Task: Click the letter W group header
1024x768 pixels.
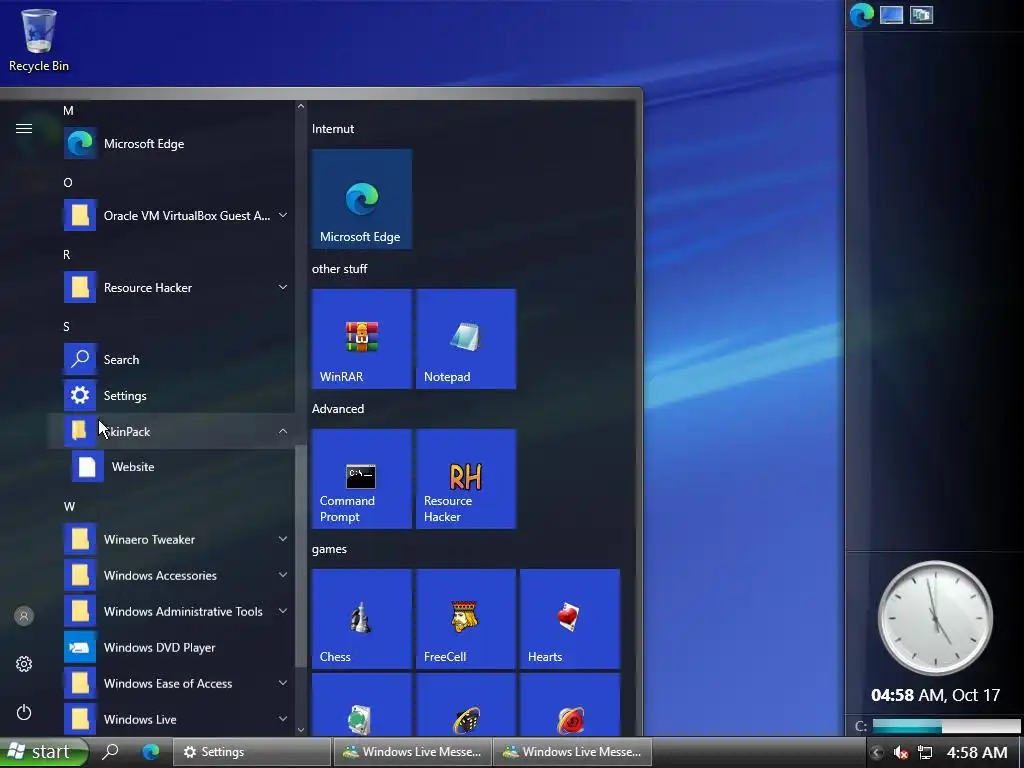Action: pos(69,507)
